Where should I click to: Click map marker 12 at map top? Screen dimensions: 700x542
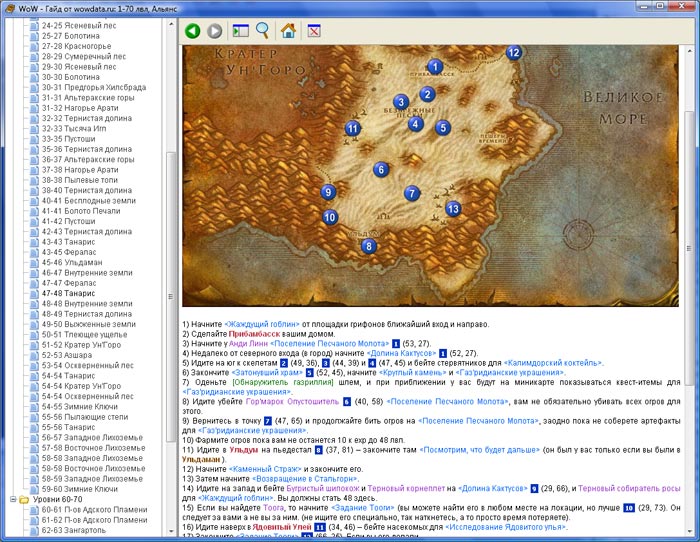pos(514,53)
